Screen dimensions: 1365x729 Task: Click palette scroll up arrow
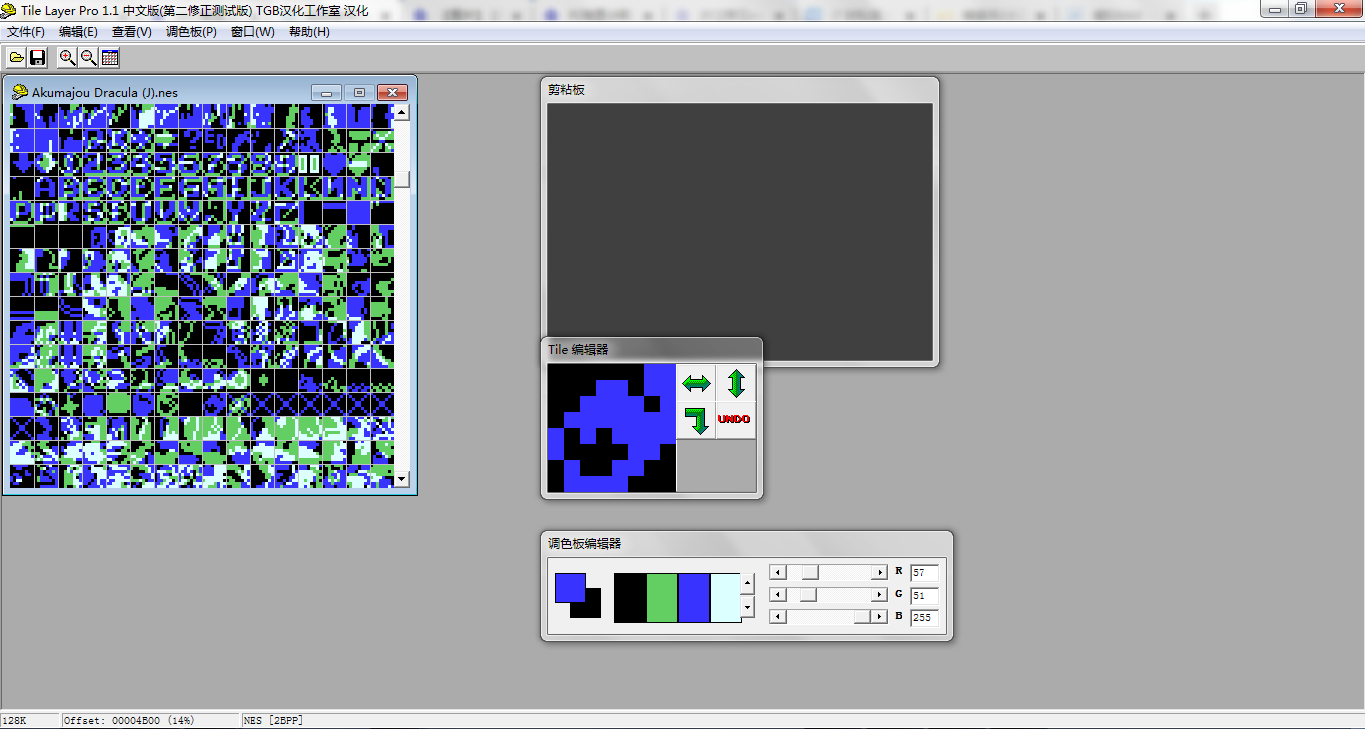click(x=747, y=582)
